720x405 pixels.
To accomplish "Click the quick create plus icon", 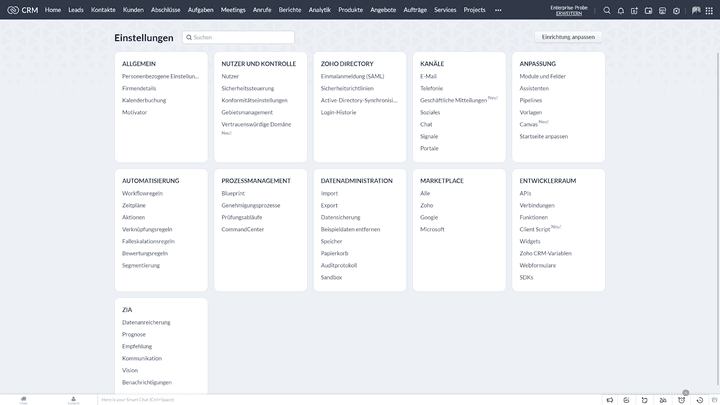I will 634,10.
